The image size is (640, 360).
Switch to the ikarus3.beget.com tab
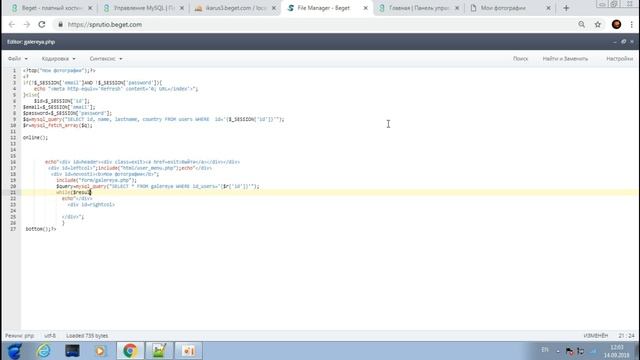pos(235,8)
